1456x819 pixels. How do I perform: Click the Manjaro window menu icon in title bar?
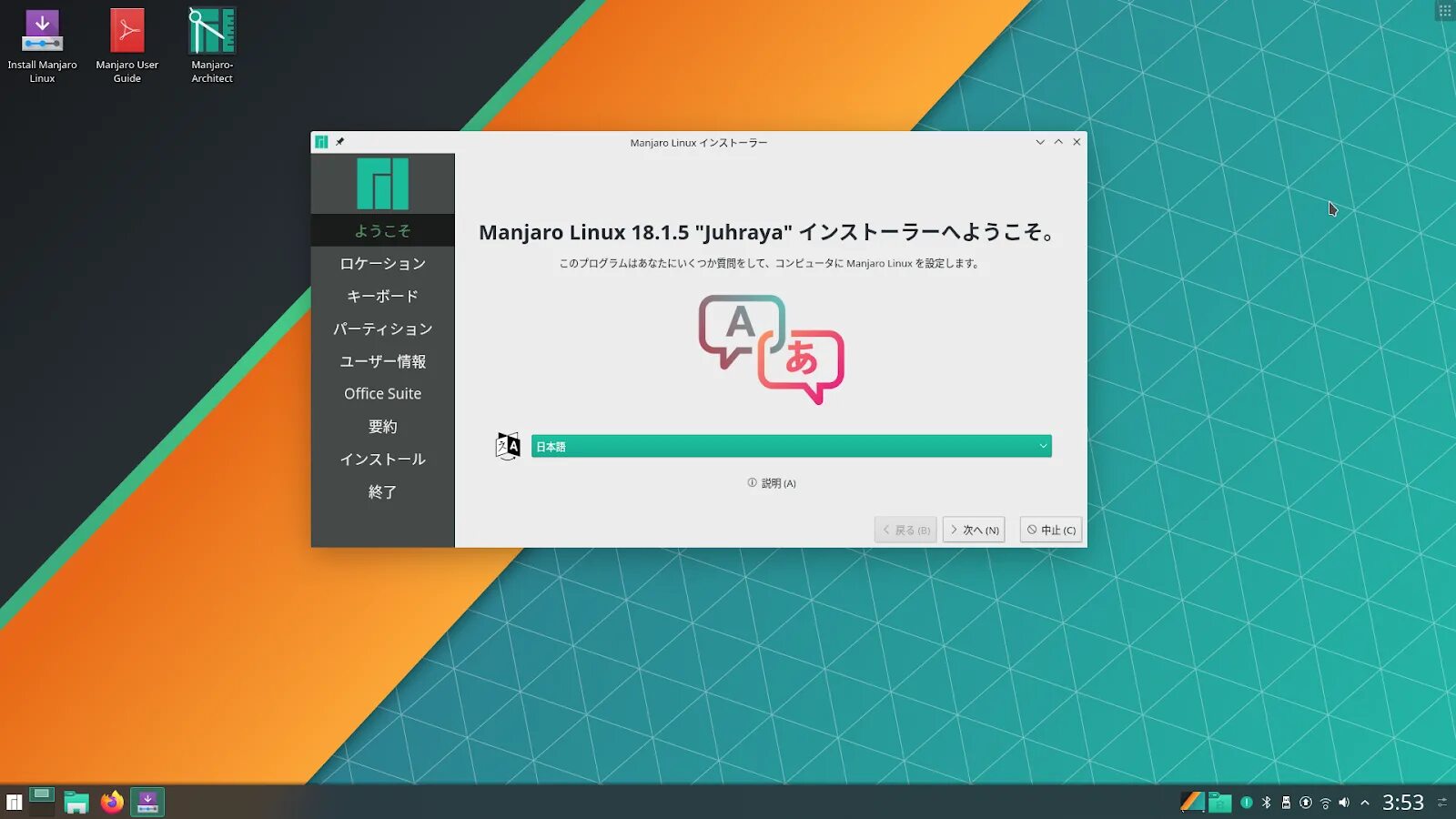pos(321,142)
